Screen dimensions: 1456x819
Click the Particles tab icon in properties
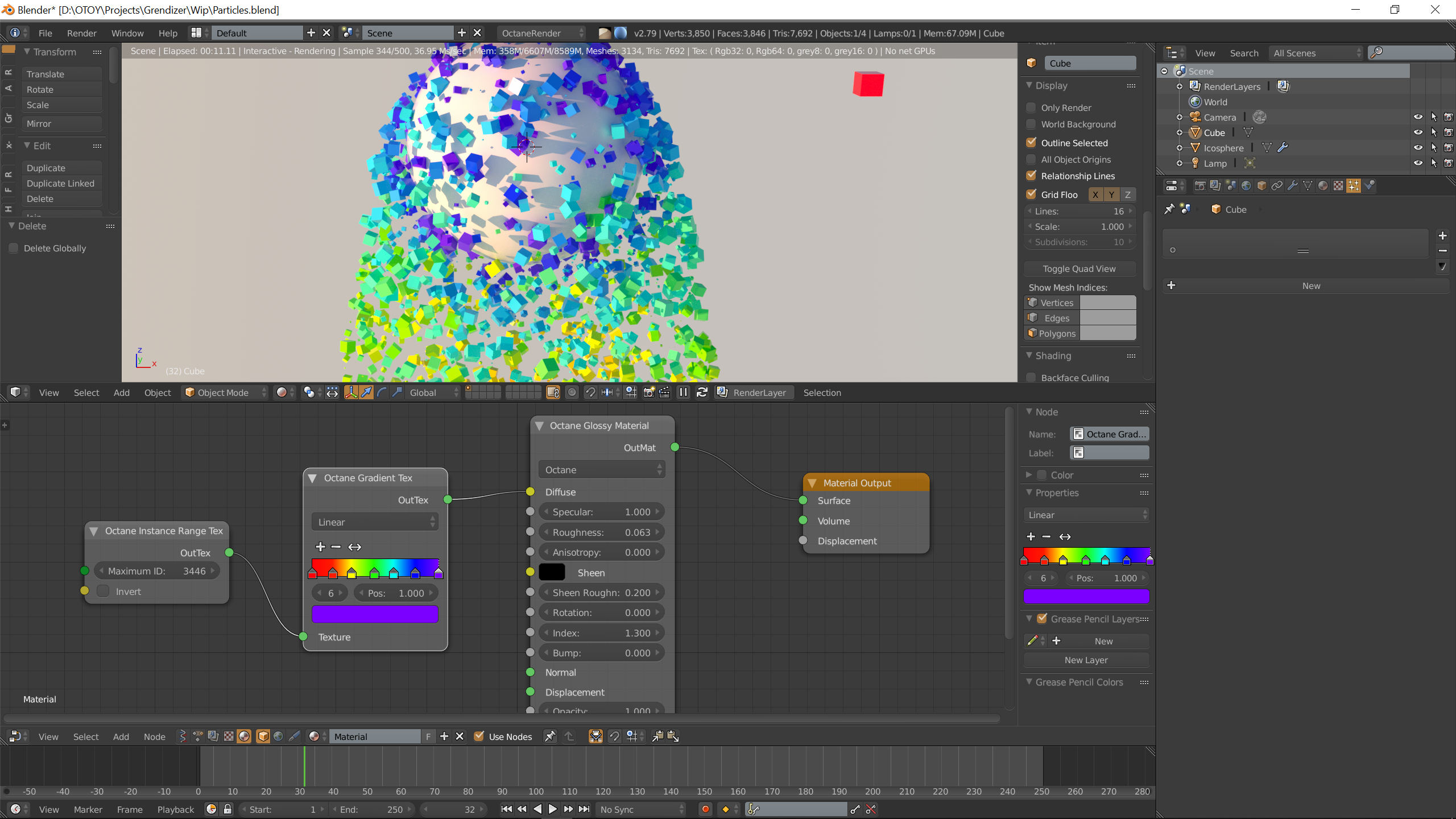1354,185
